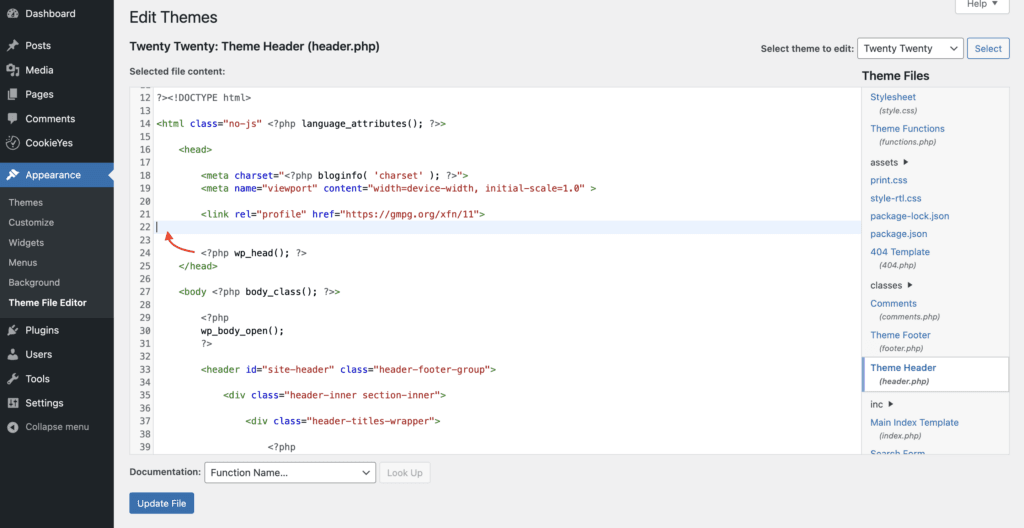Screen dimensions: 1024x528
Task: Open the Plugins menu
Action: pyautogui.click(x=42, y=330)
